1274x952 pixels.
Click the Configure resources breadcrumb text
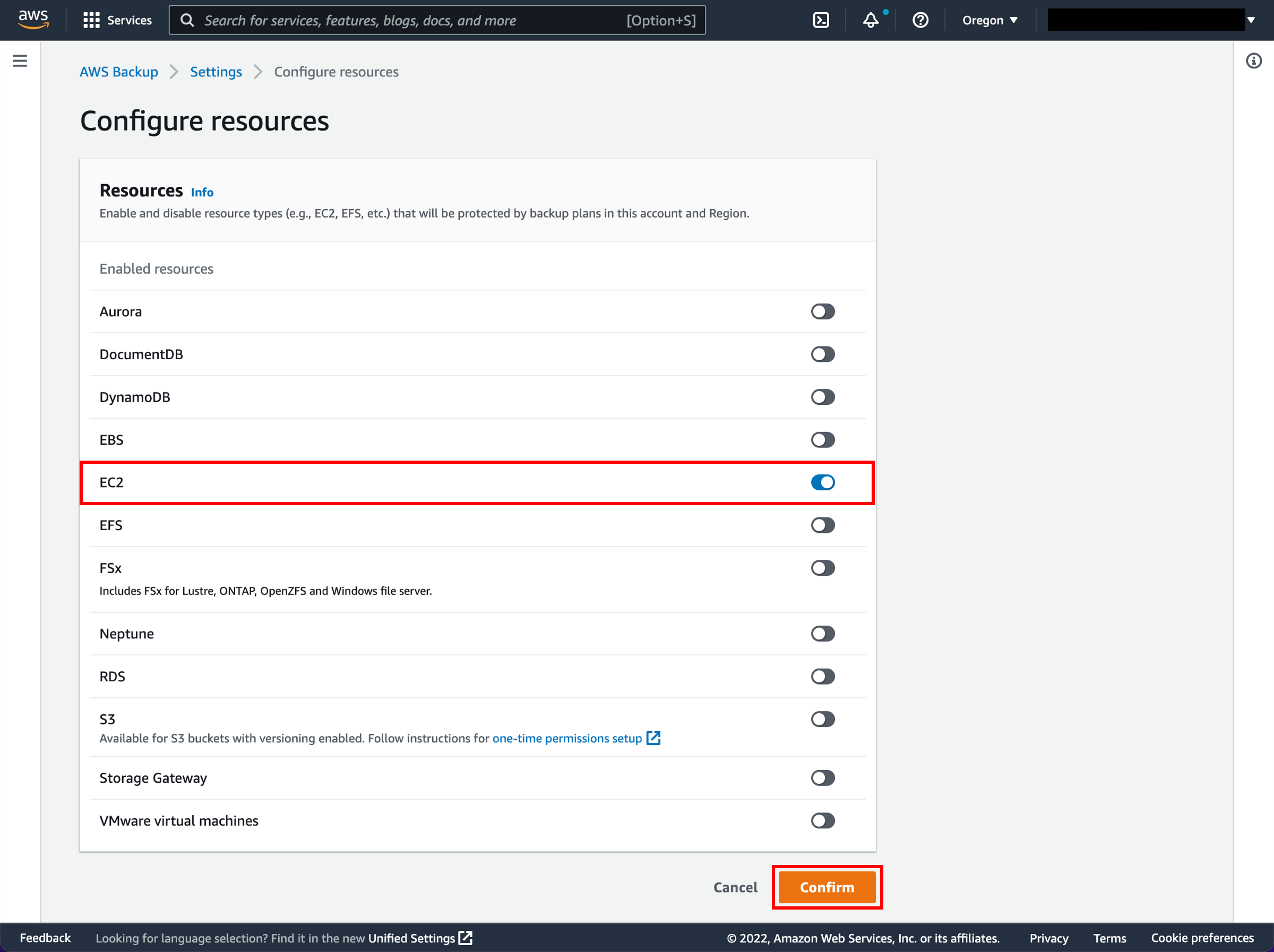tap(336, 72)
